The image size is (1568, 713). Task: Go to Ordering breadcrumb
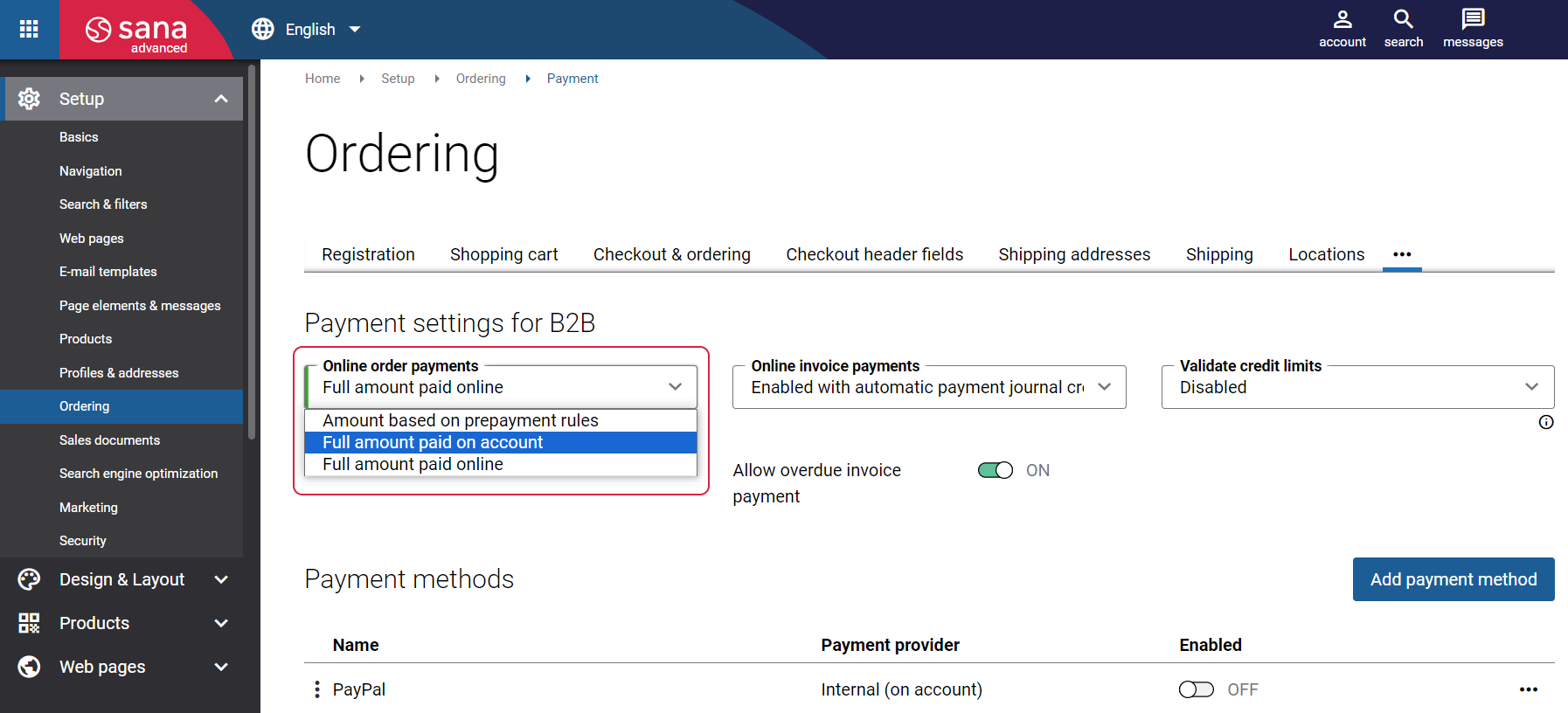481,79
